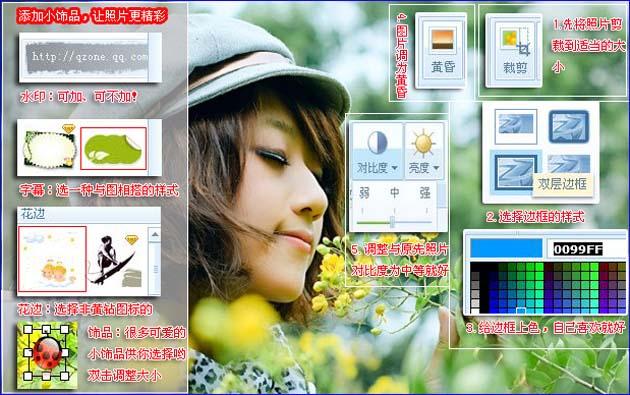Choose the white thin border style thumbnail
Screen dimensions: 630x395
coord(515,126)
